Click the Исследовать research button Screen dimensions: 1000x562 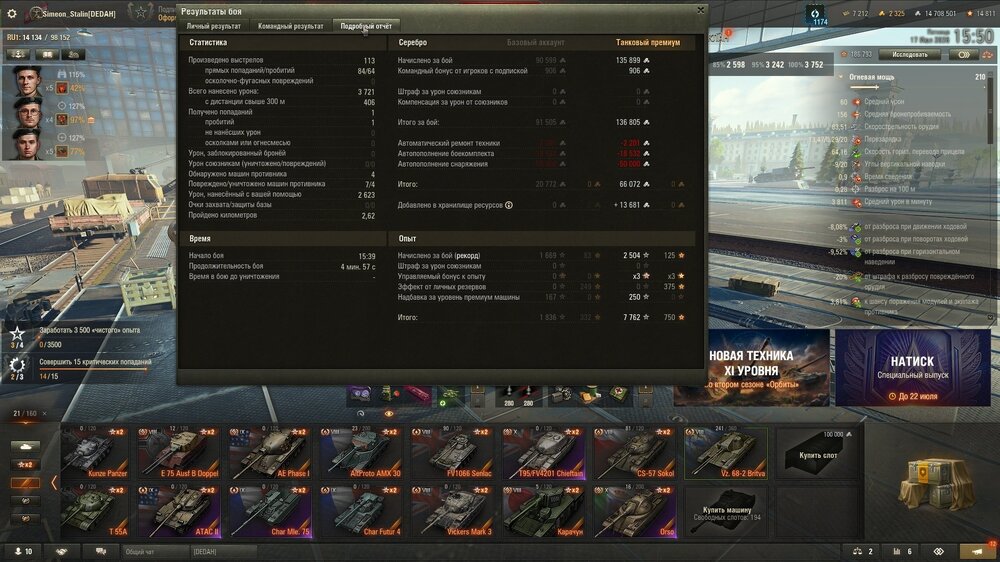pos(910,55)
